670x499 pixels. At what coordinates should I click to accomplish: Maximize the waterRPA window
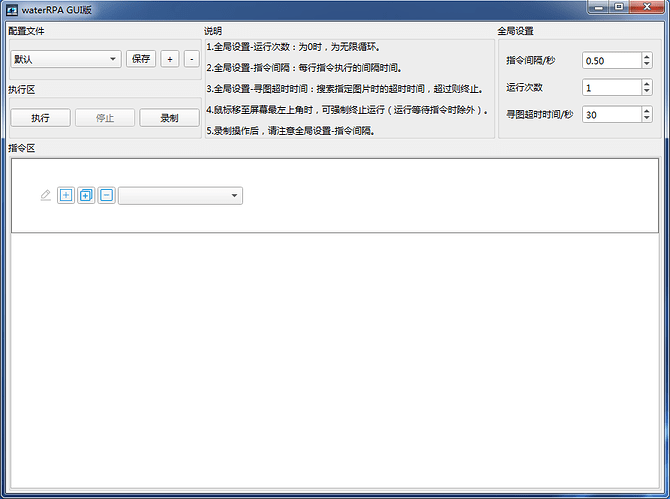pos(619,7)
